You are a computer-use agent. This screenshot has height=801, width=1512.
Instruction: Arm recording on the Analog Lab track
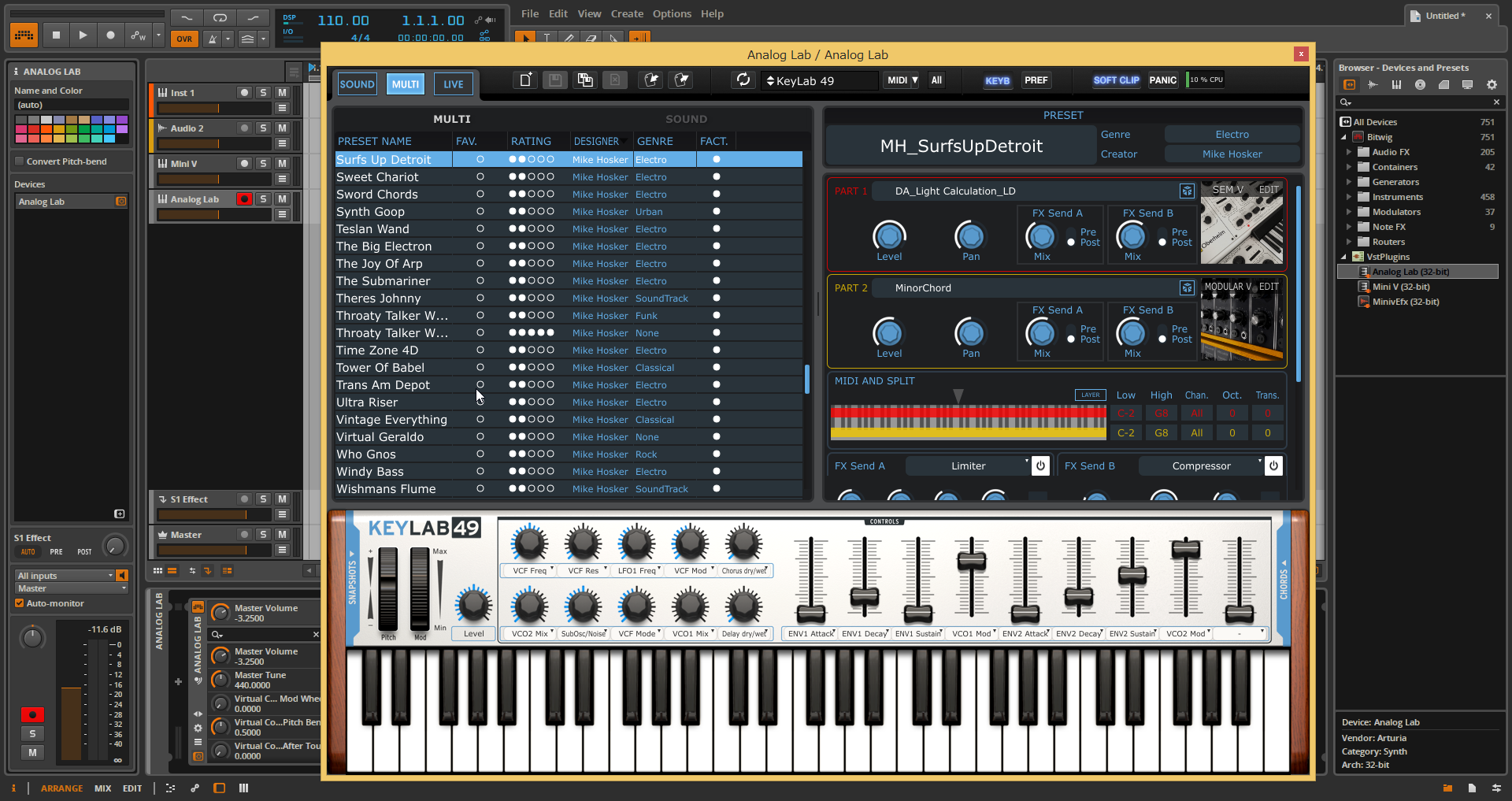[x=244, y=199]
